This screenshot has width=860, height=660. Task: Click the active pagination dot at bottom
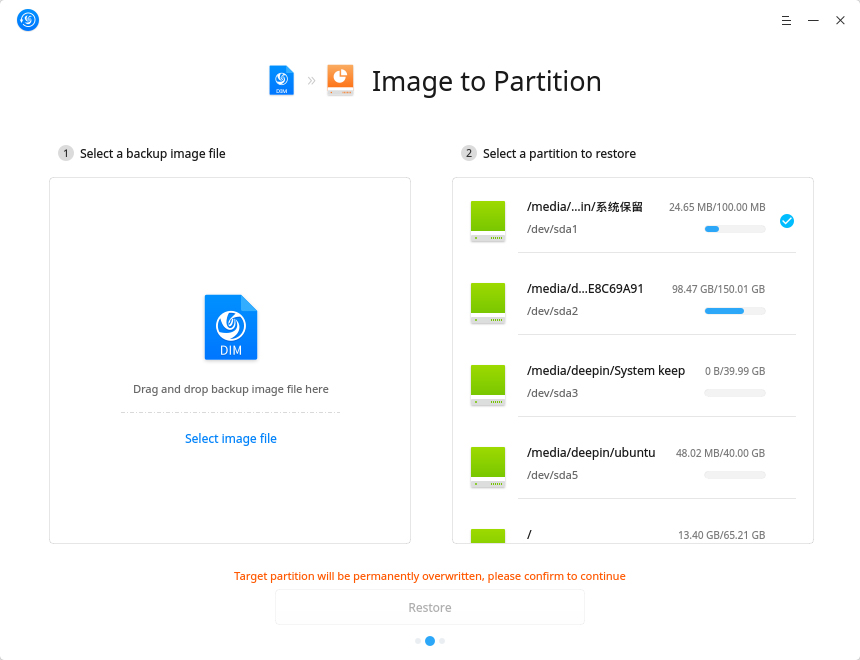click(x=430, y=641)
